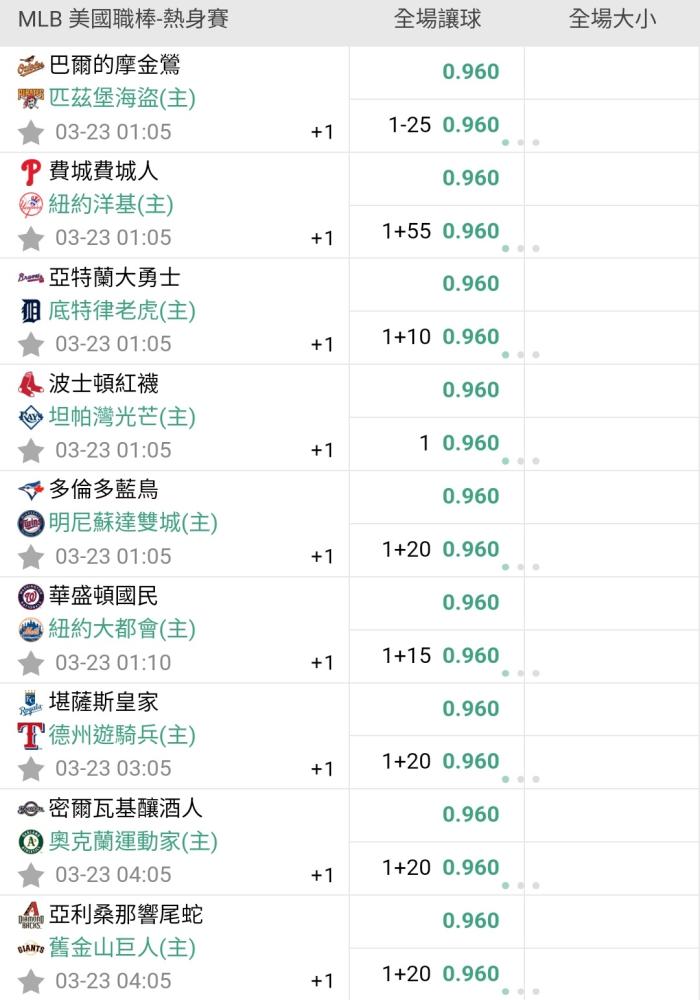The width and height of the screenshot is (700, 1000).
Task: Select the 全場大小 column header
Action: 612,20
